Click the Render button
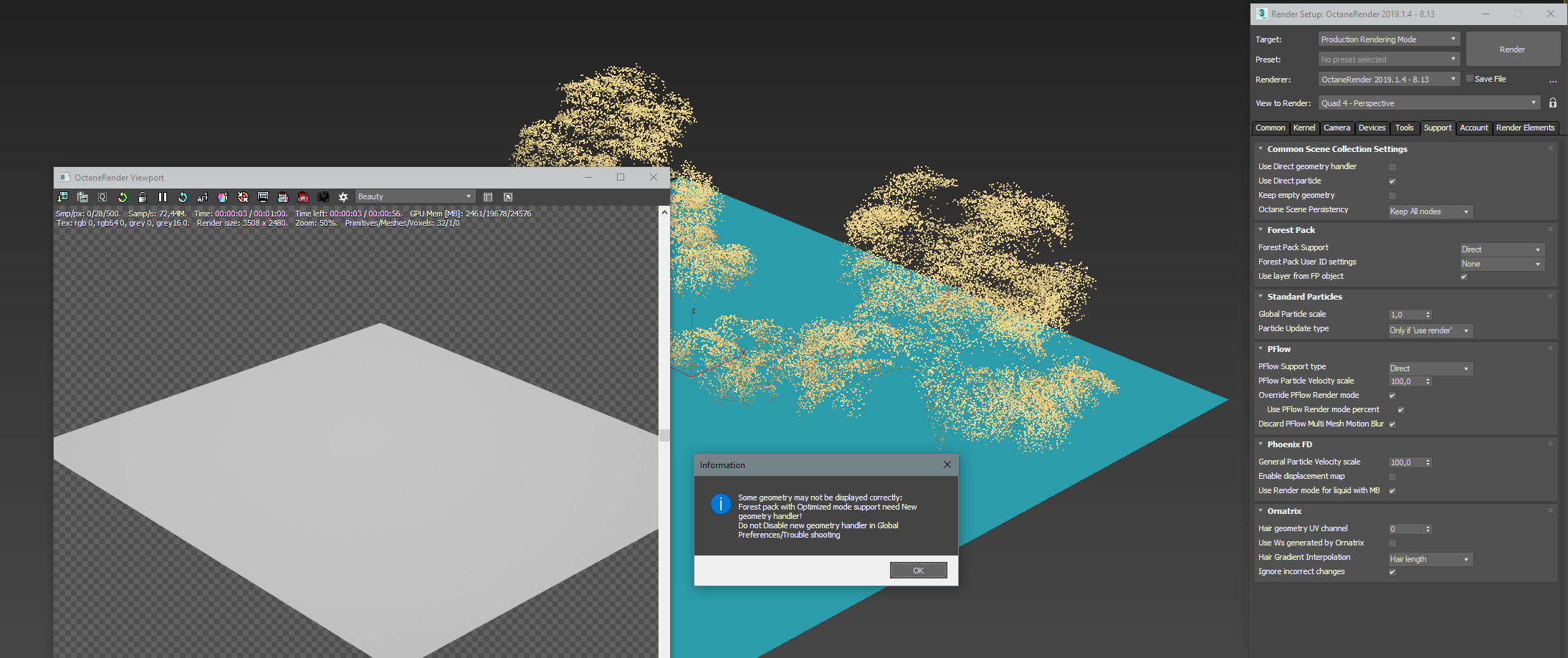The image size is (1568, 658). pos(1513,49)
